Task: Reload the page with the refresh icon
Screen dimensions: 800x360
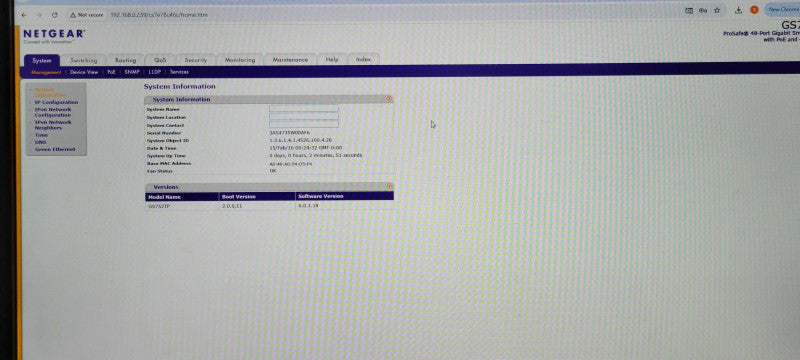Action: 55,15
